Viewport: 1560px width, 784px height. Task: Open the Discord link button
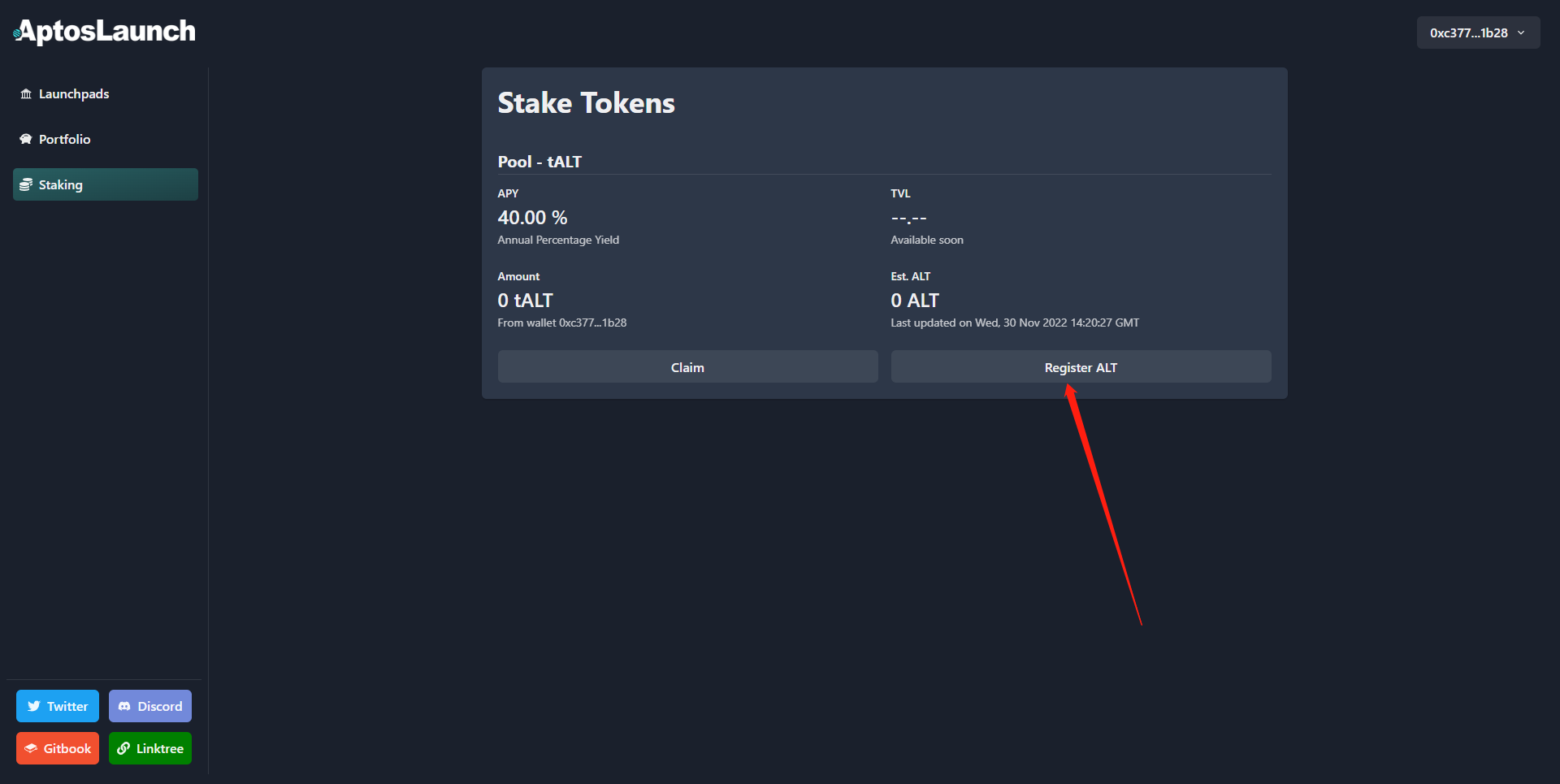[x=150, y=707]
